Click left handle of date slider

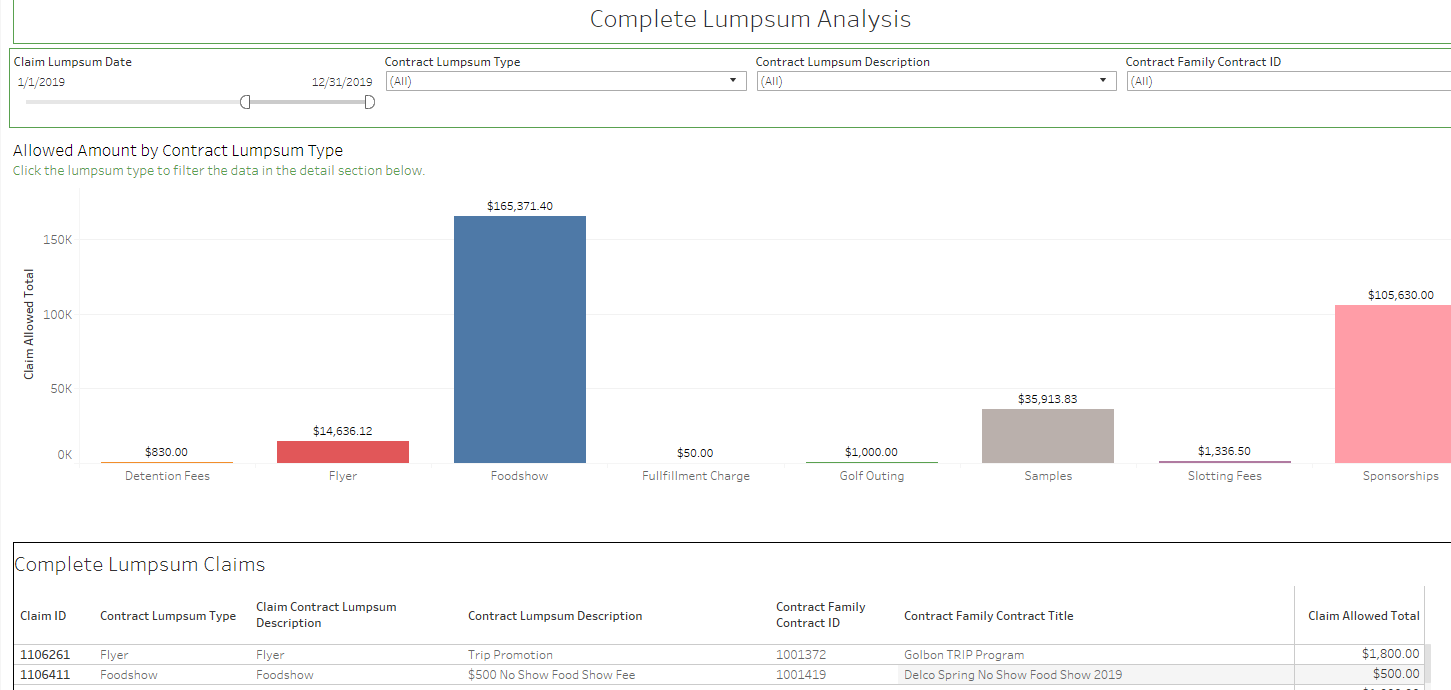point(245,102)
